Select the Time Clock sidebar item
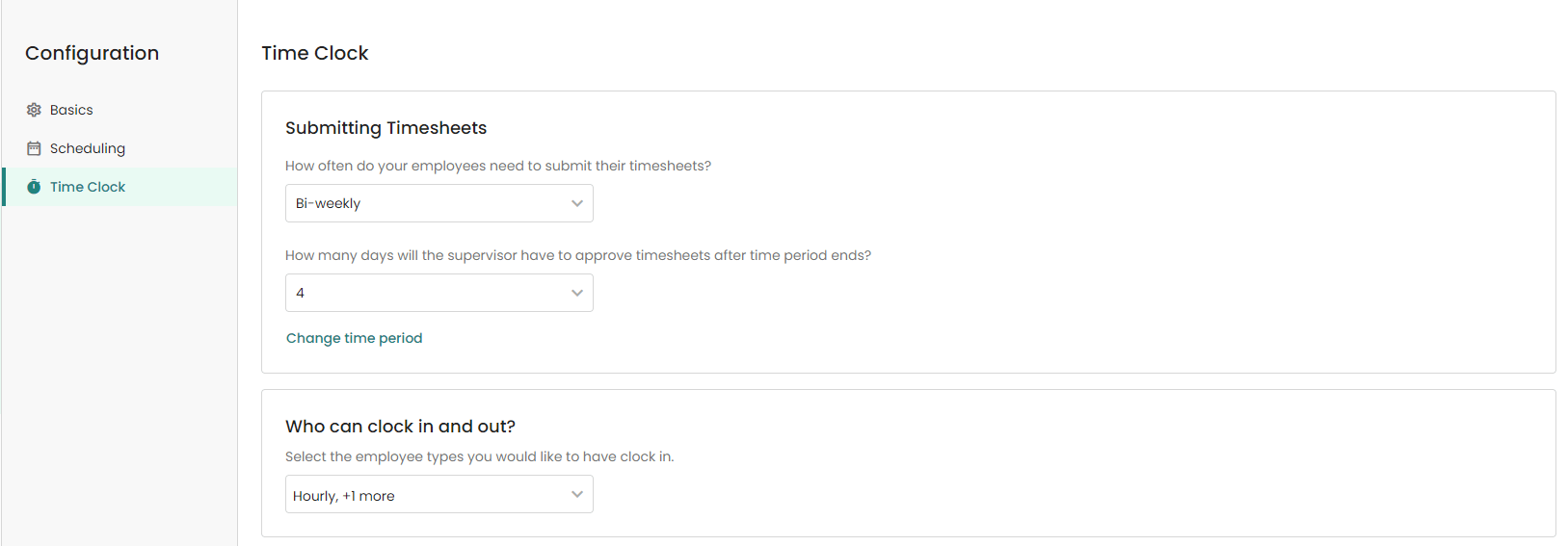The height and width of the screenshot is (546, 1568). tap(88, 187)
